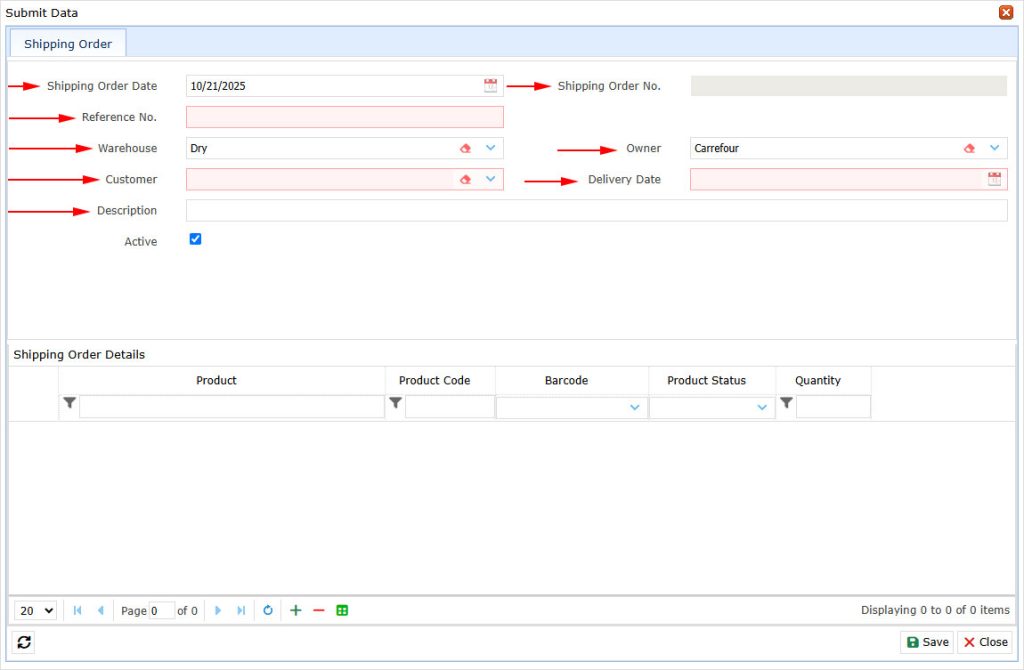This screenshot has width=1024, height=670.
Task: Remove row using the red minus icon
Action: (319, 610)
